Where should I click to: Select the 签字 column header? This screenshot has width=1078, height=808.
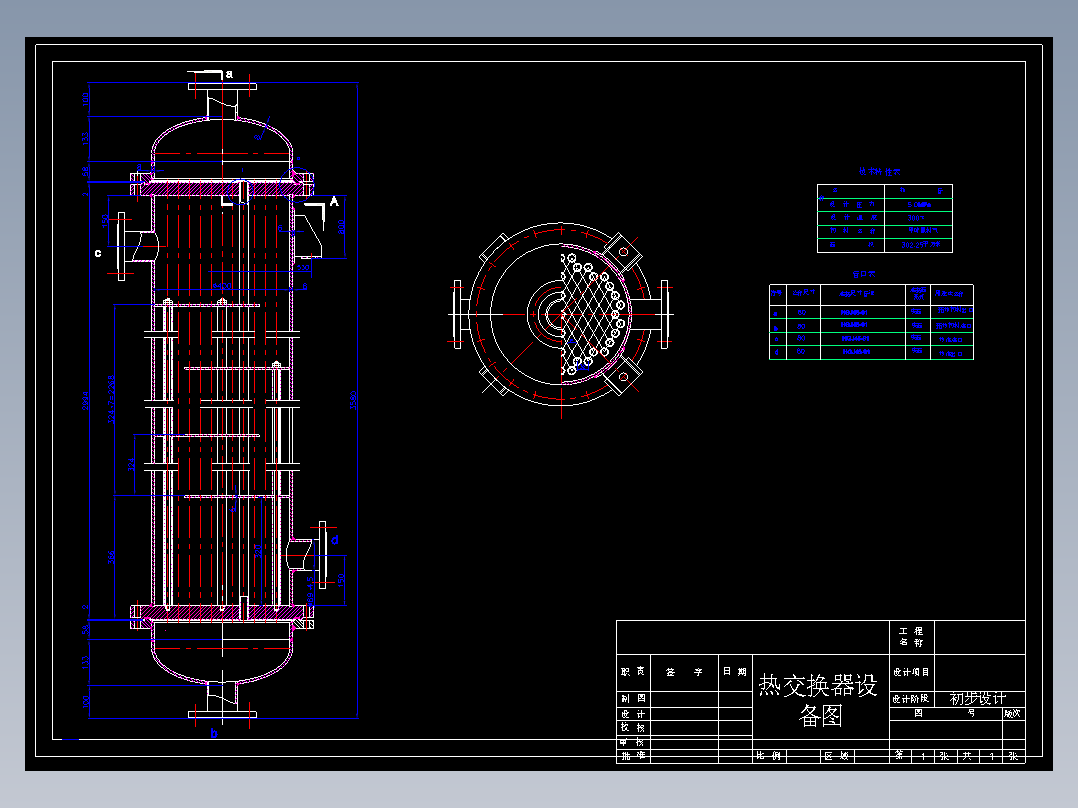tap(684, 672)
